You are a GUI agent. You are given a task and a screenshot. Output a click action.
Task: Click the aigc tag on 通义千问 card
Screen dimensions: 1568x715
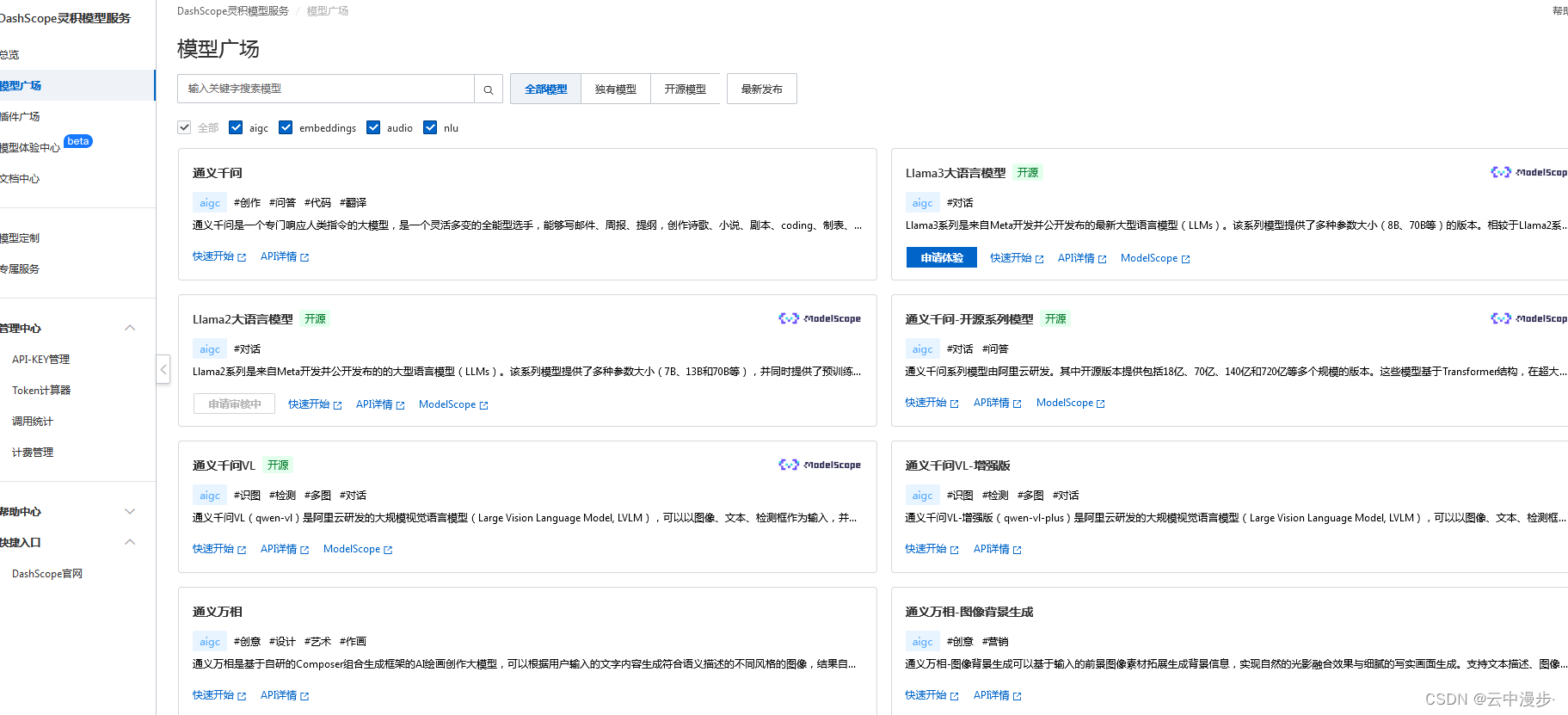point(210,203)
